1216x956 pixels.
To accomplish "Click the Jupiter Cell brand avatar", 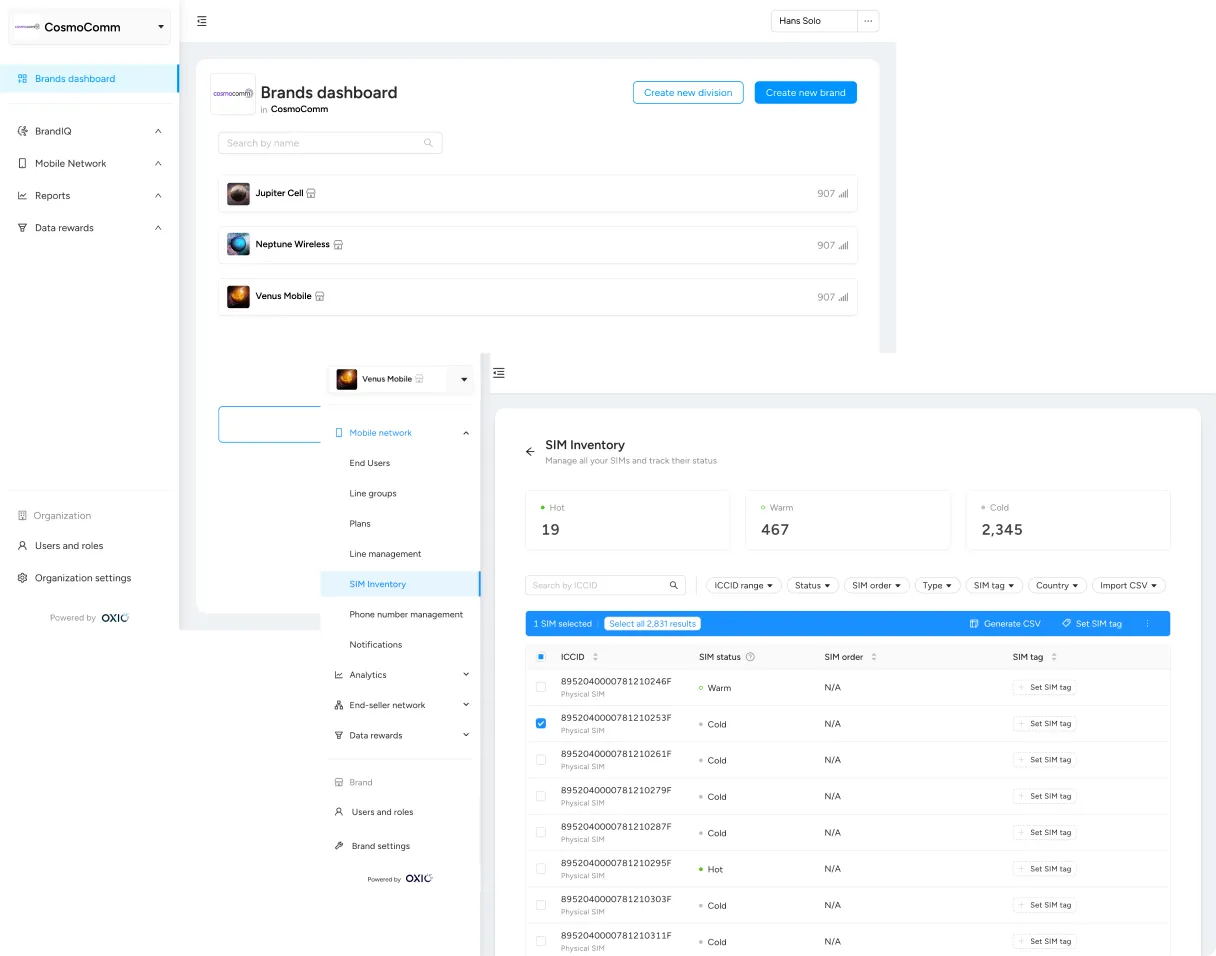I will coord(238,194).
